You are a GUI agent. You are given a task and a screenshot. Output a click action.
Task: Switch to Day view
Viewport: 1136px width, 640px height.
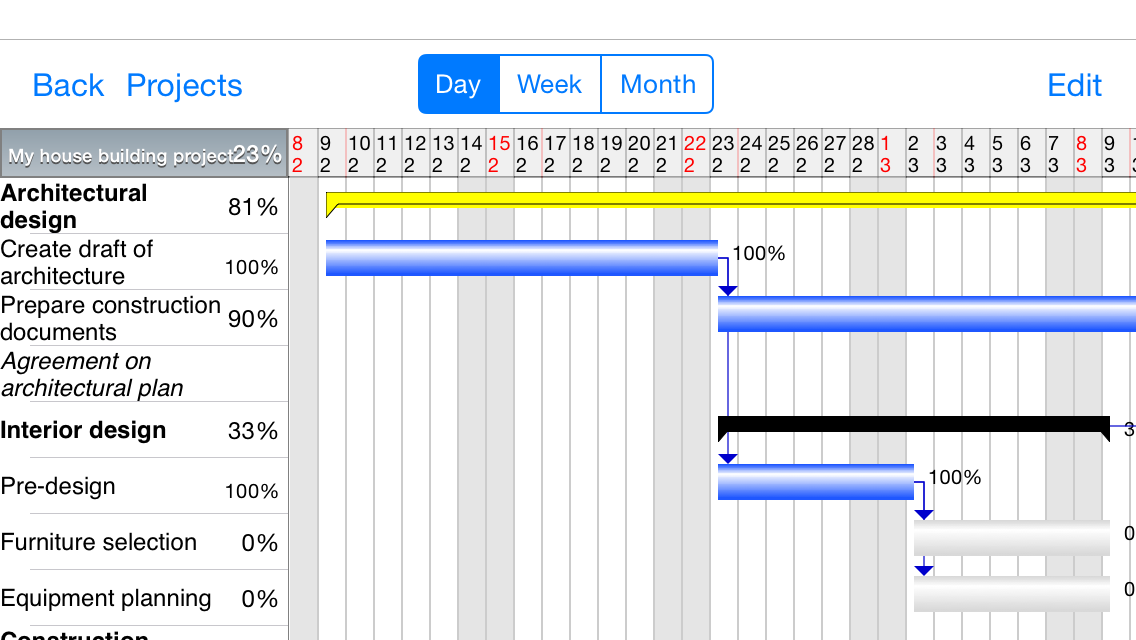point(458,85)
